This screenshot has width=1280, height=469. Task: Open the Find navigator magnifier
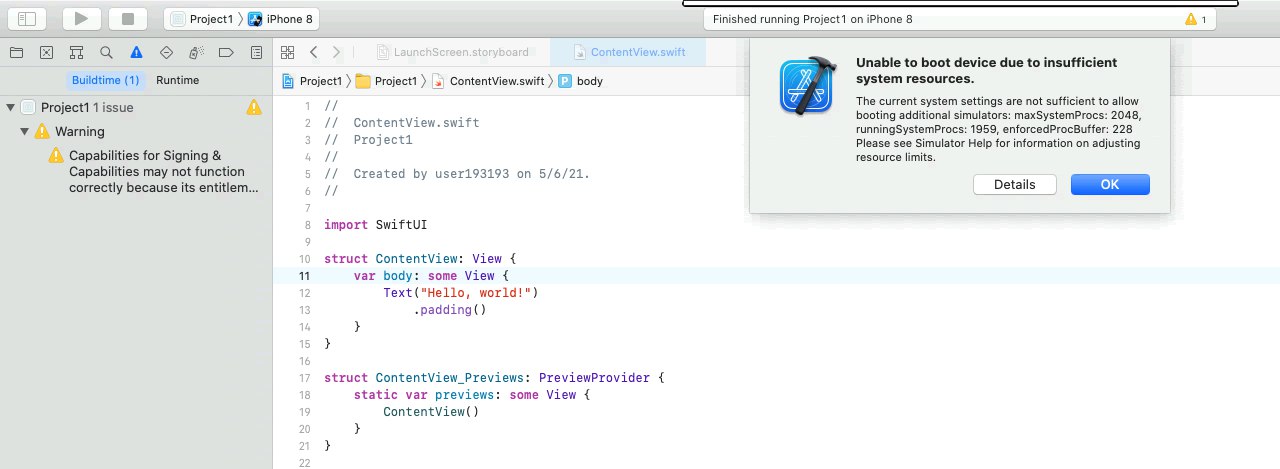coord(106,52)
